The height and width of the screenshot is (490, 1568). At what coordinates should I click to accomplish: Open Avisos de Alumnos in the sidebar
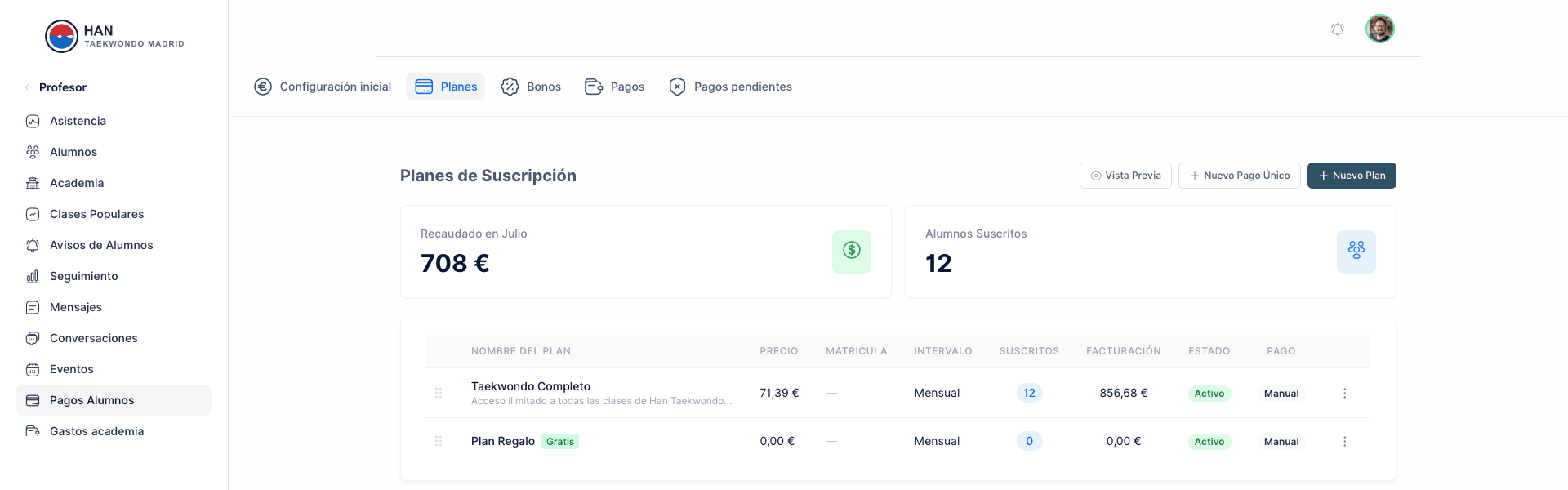click(x=114, y=245)
